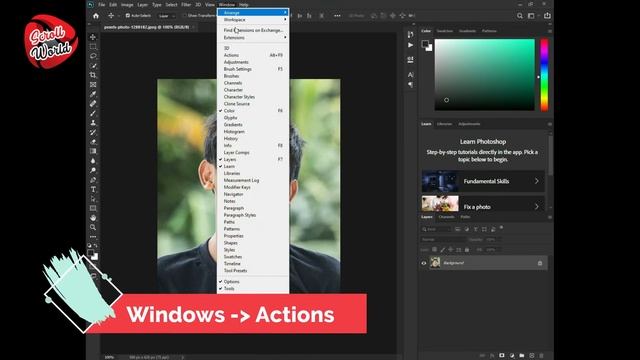Open the Filter menu
This screenshot has height=360, width=640.
coord(186,5)
